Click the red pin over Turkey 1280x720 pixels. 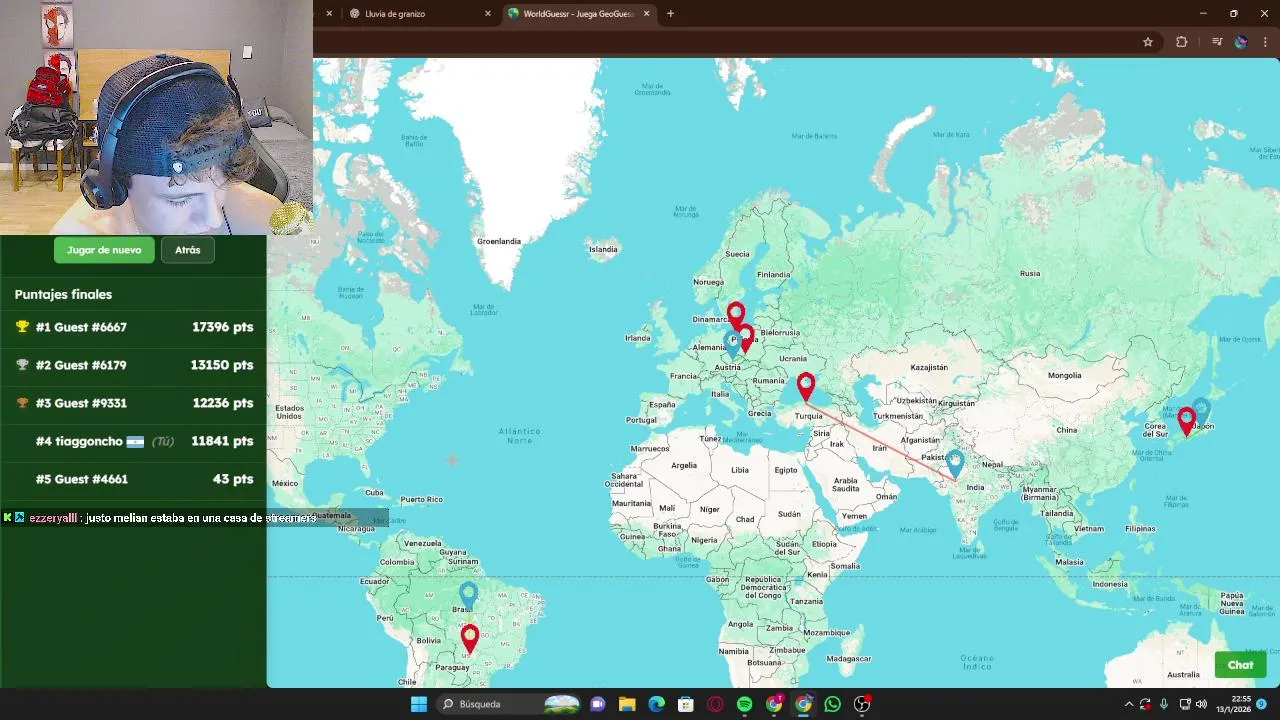pyautogui.click(x=806, y=386)
